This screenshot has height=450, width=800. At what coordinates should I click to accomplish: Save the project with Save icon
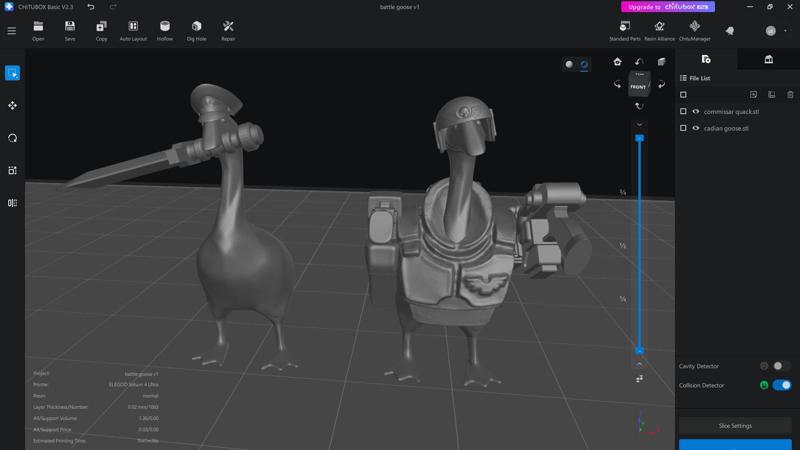click(70, 31)
